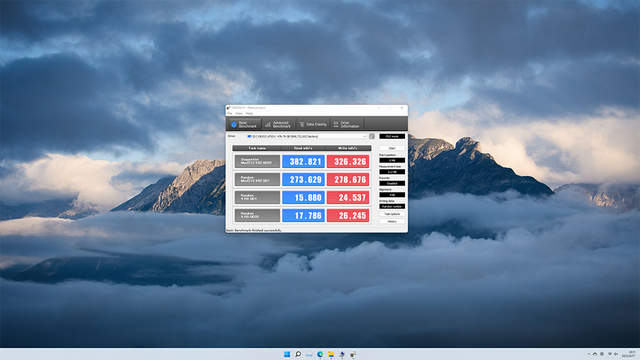Open the Widgets taskbar icon
Viewport: 640px width, 360px height.
(309, 354)
